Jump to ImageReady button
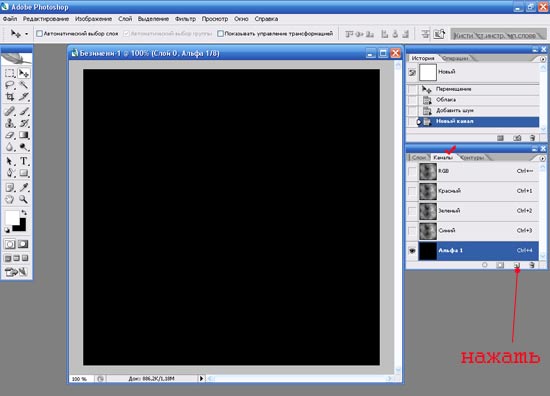550x396 pixels. coord(16,272)
